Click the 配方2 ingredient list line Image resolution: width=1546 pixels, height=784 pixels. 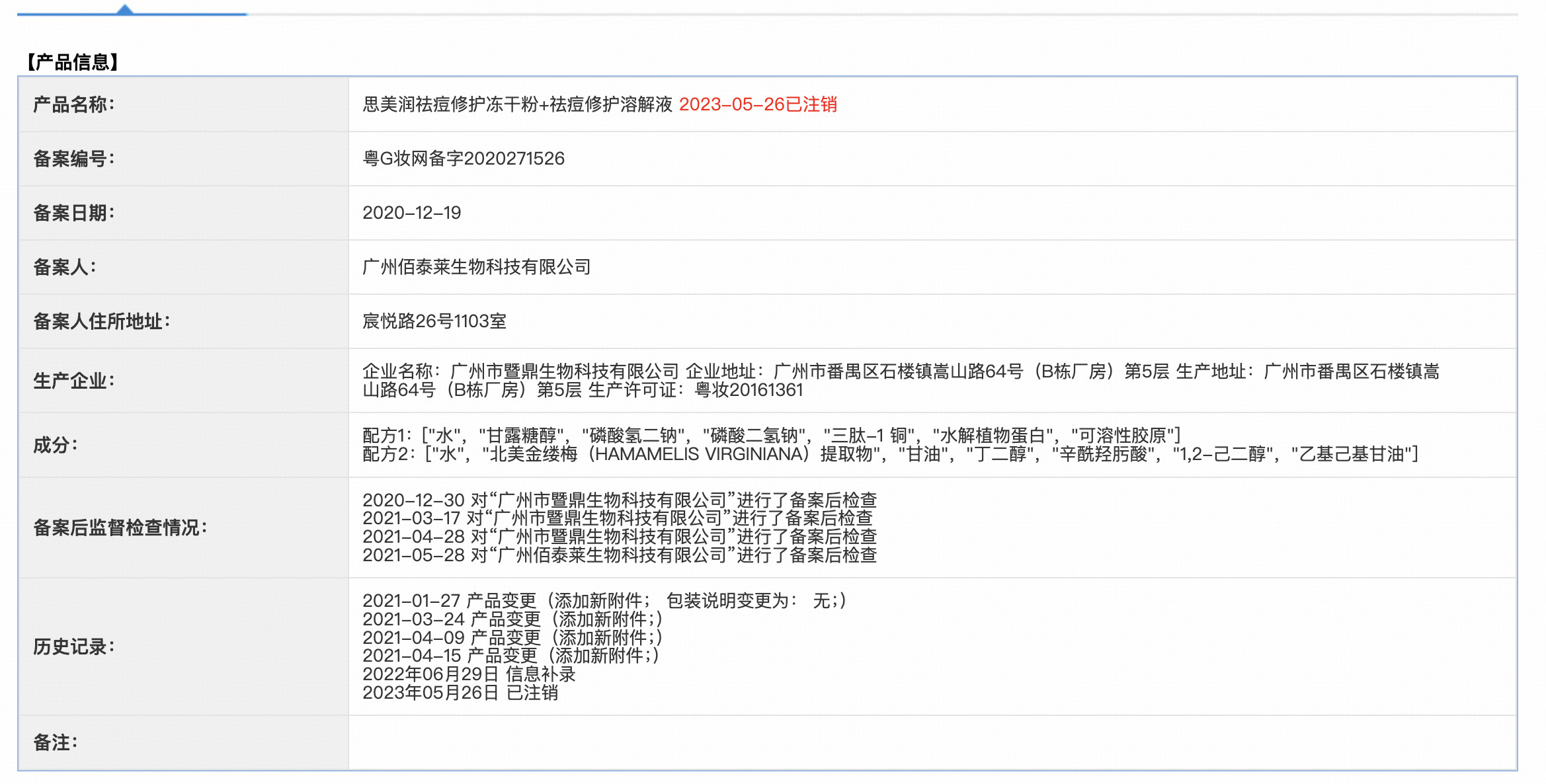coord(889,454)
